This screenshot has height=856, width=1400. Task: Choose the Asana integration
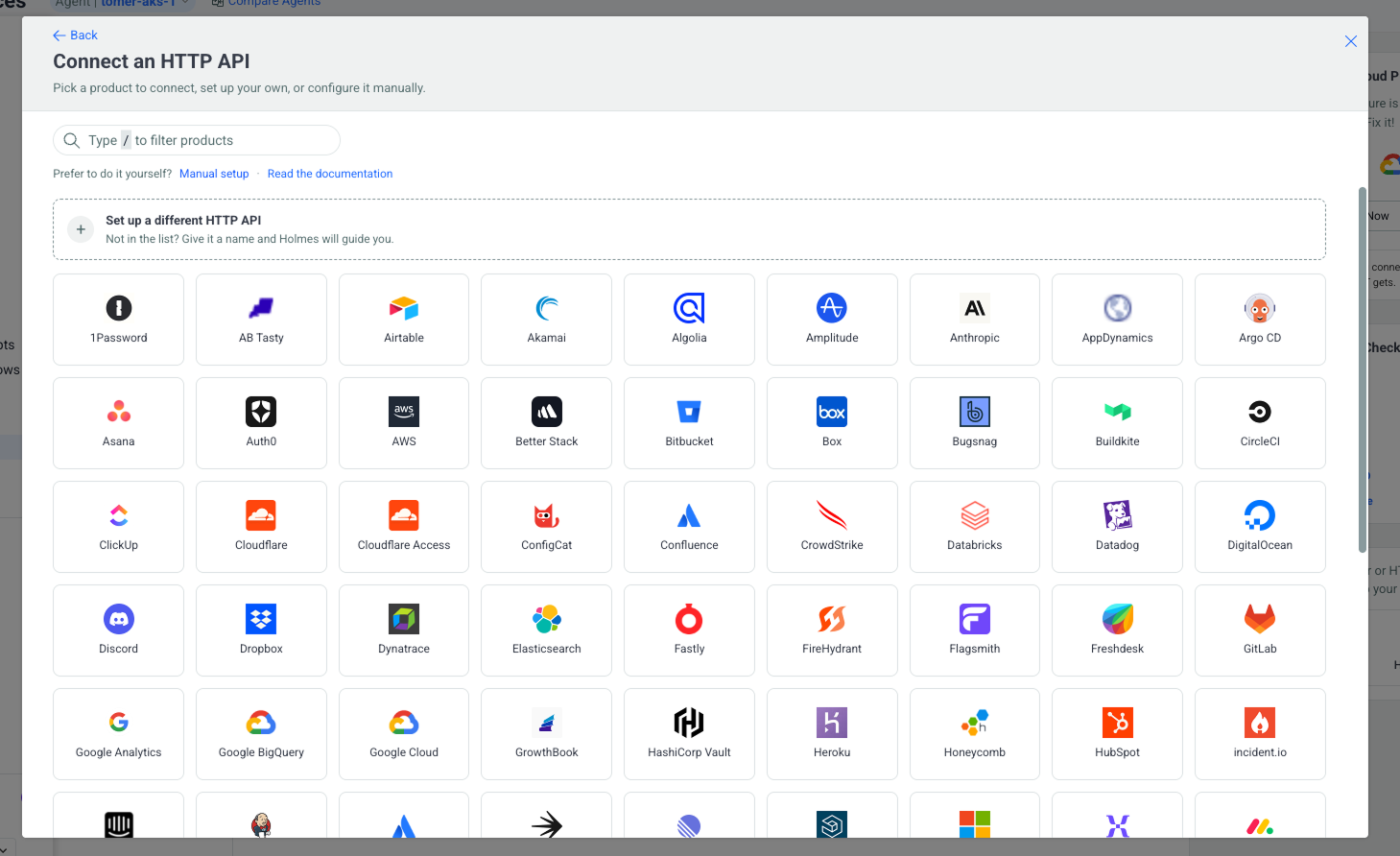(118, 423)
